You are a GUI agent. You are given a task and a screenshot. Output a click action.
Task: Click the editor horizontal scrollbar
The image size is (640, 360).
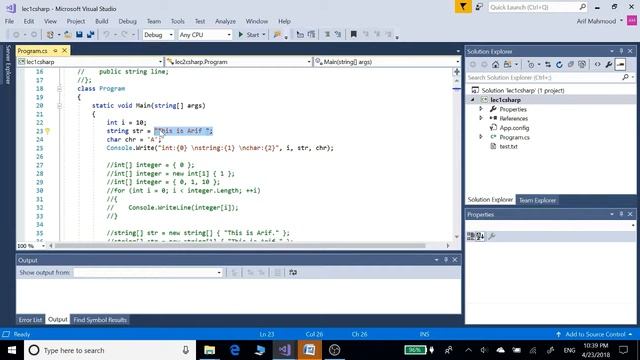[240, 246]
